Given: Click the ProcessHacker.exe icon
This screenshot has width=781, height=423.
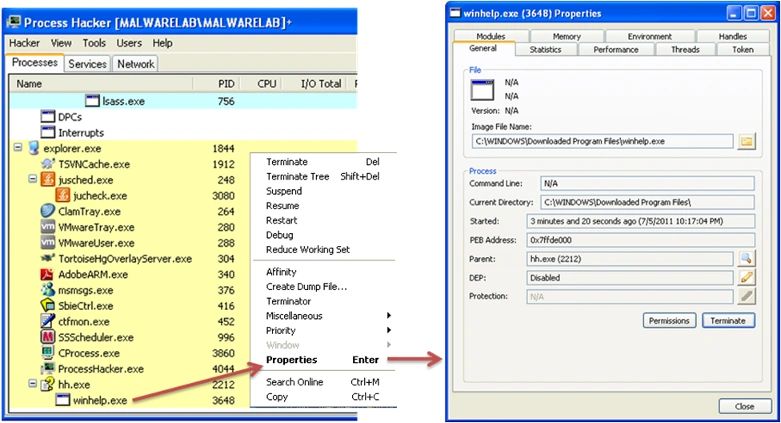Looking at the screenshot, I should (48, 369).
